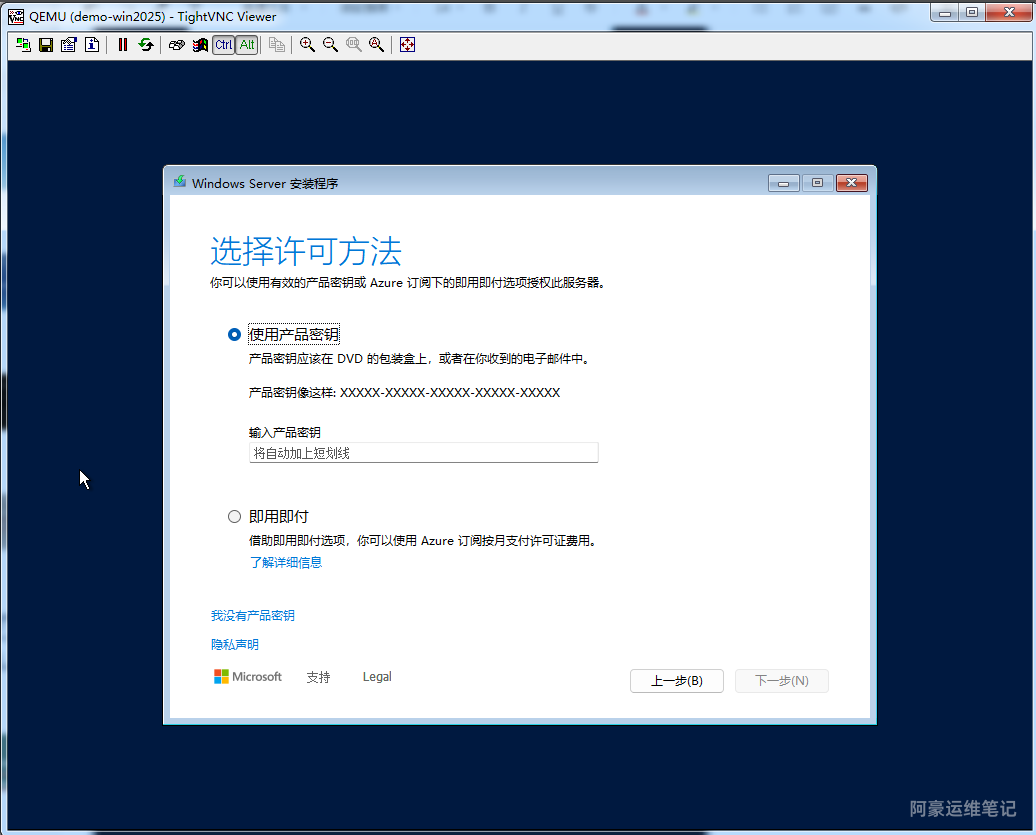Refresh the remote screen
Image resolution: width=1036 pixels, height=835 pixels.
(x=146, y=45)
